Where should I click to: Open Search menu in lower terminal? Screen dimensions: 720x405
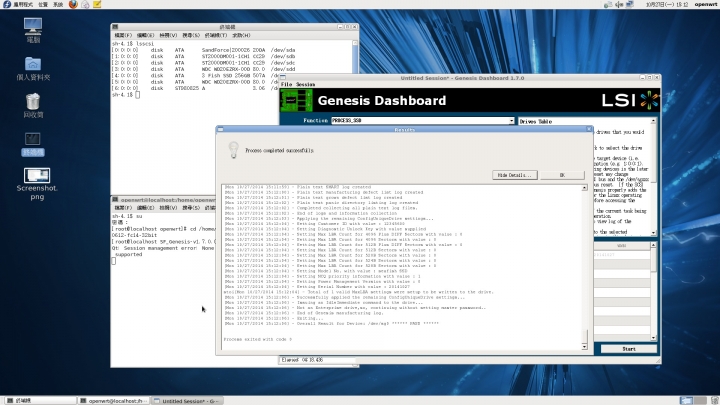(191, 208)
